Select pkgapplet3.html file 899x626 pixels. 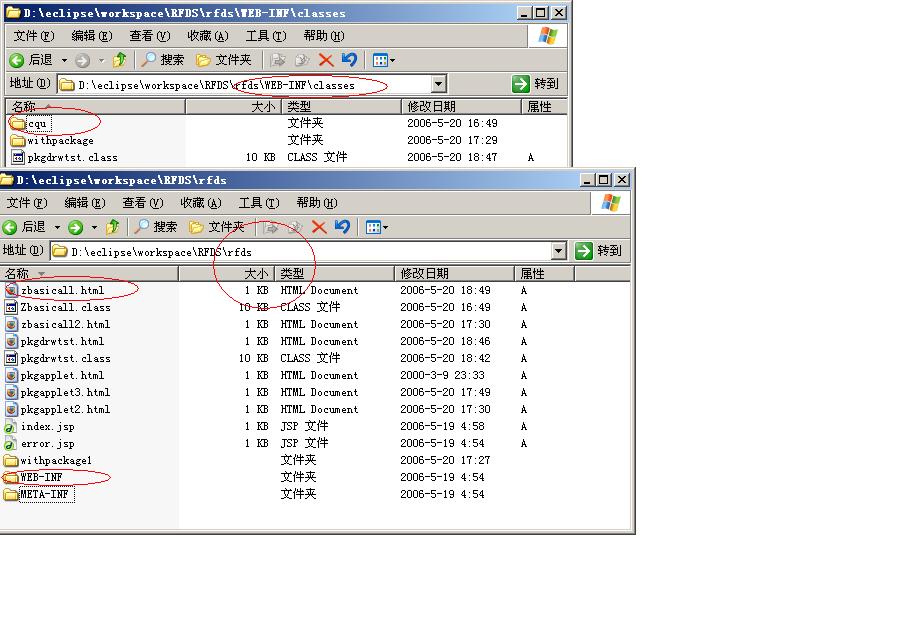coord(58,392)
